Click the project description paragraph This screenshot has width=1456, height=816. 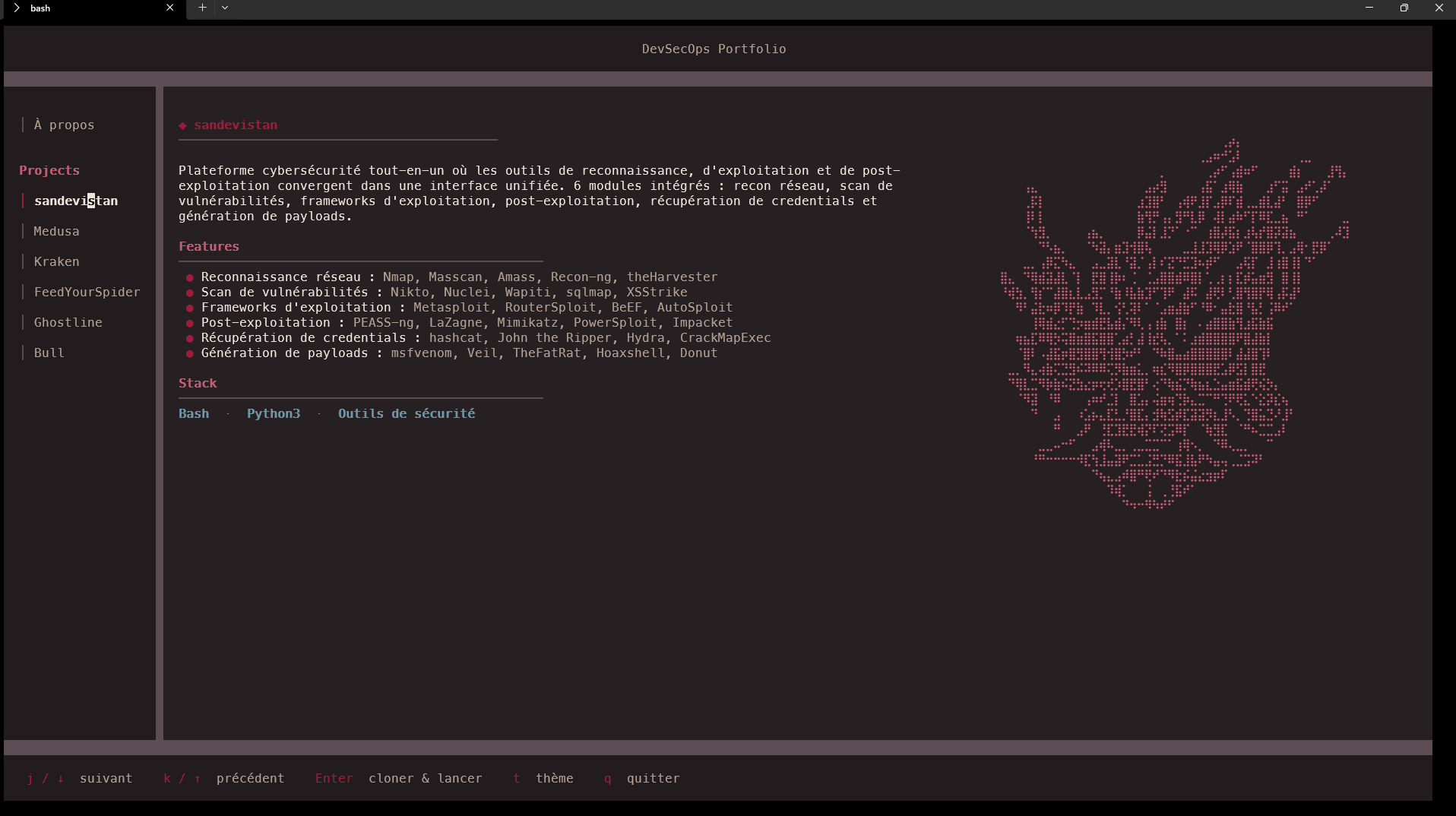pyautogui.click(x=539, y=193)
